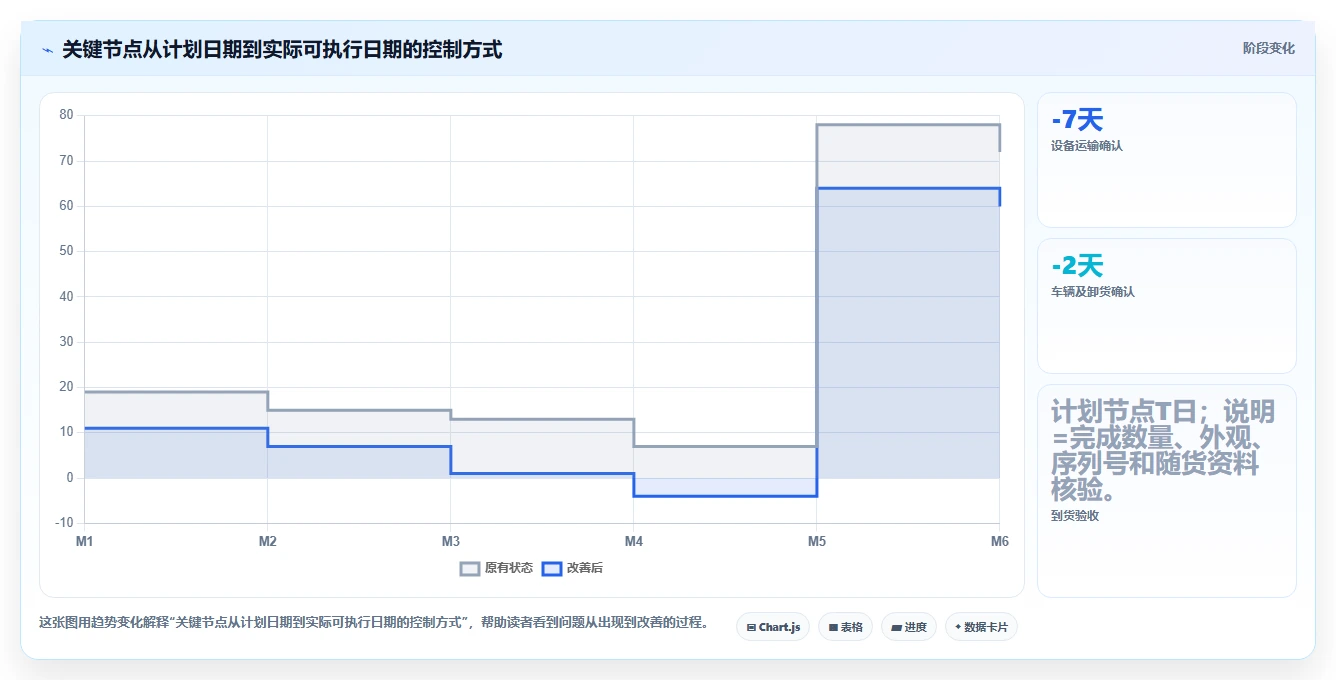The height and width of the screenshot is (680, 1336).
Task: Click the chart explanation caption below the graph
Action: coord(374,622)
